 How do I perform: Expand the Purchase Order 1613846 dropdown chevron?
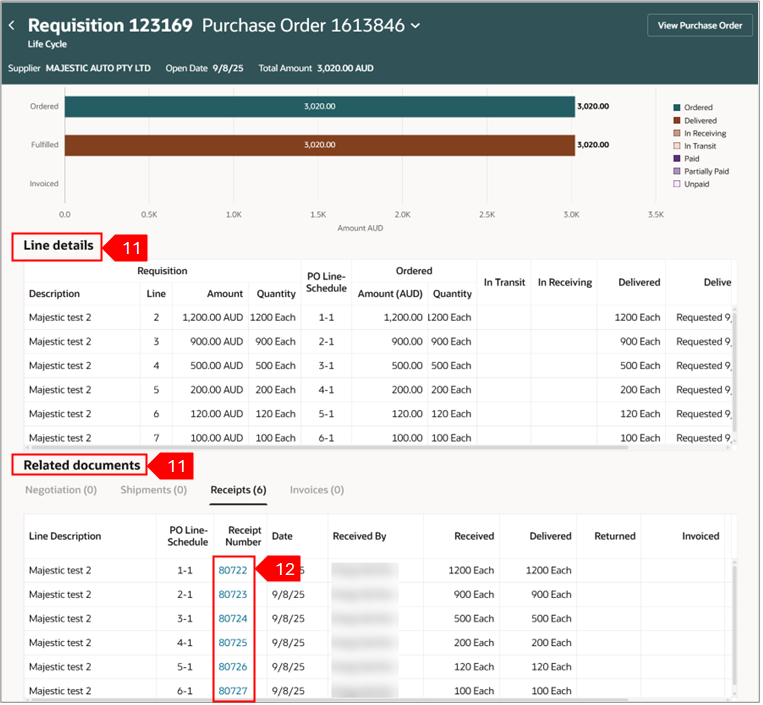click(x=416, y=26)
